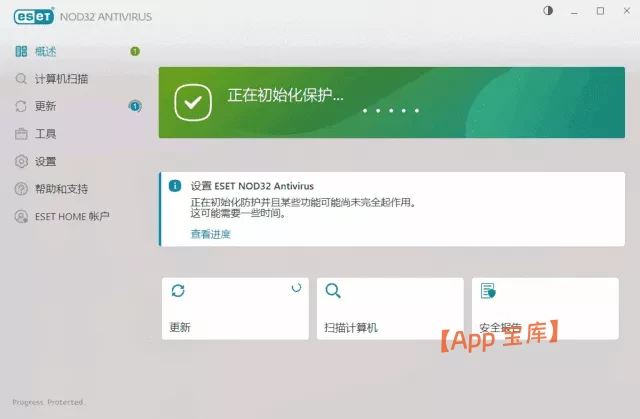640x419 pixels.
Task: Click the ESET logo in the title bar
Action: pyautogui.click(x=33, y=16)
